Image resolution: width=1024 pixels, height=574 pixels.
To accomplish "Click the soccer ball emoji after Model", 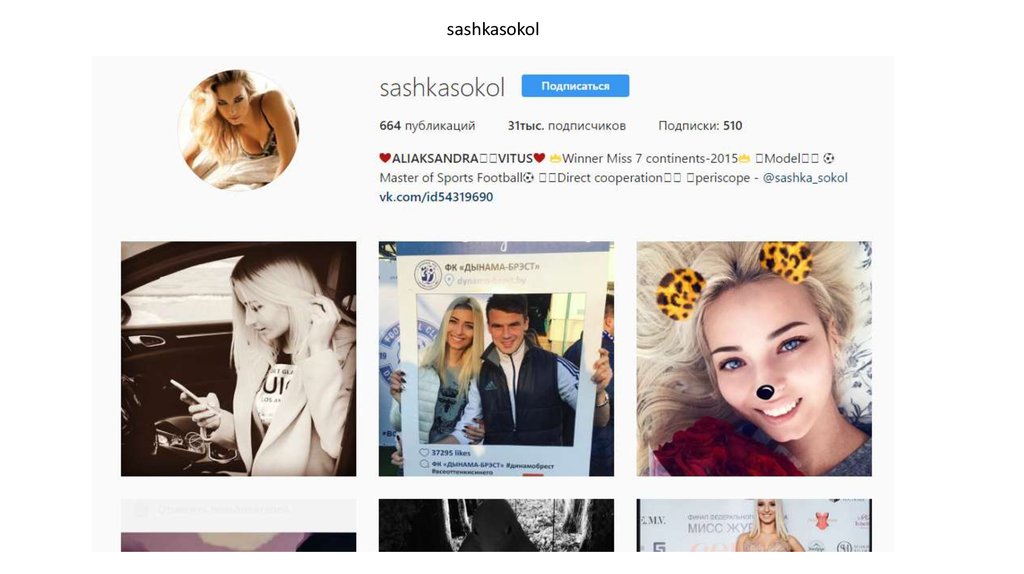I will (x=828, y=158).
